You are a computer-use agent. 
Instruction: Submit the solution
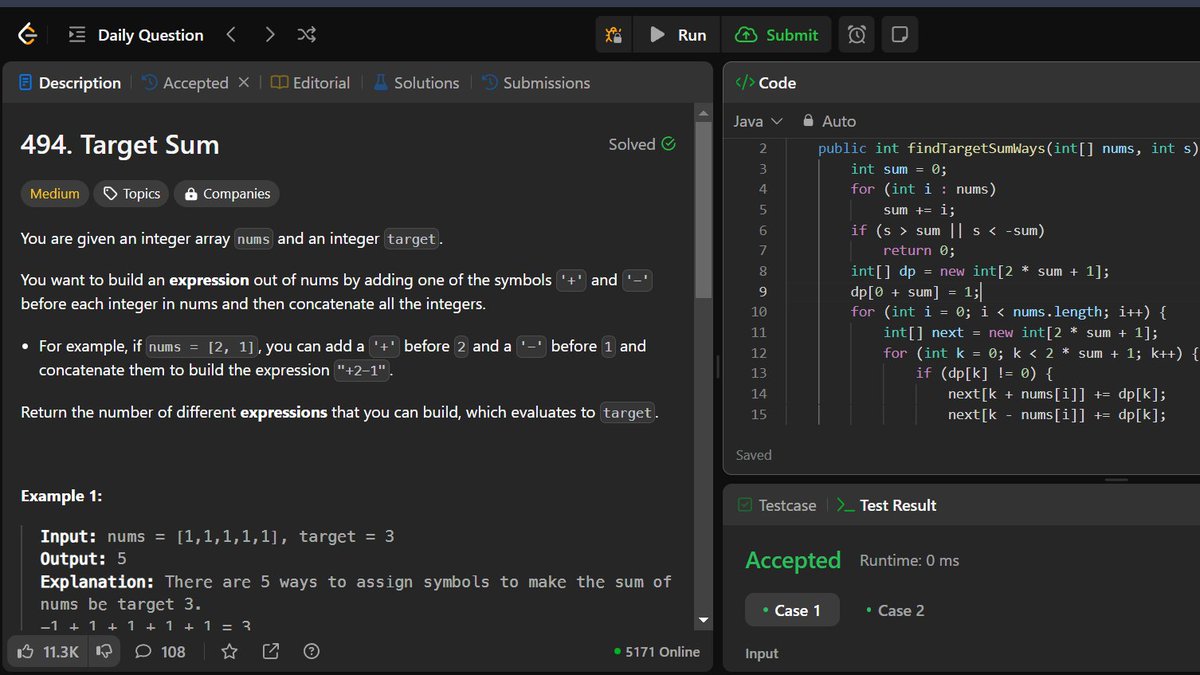click(776, 35)
